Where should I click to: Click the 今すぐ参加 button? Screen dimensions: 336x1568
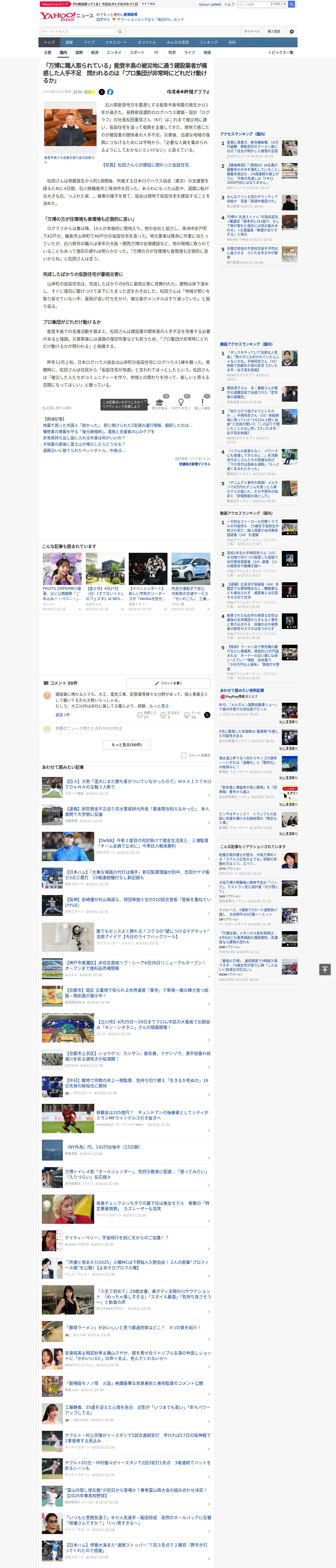pyautogui.click(x=148, y=4)
